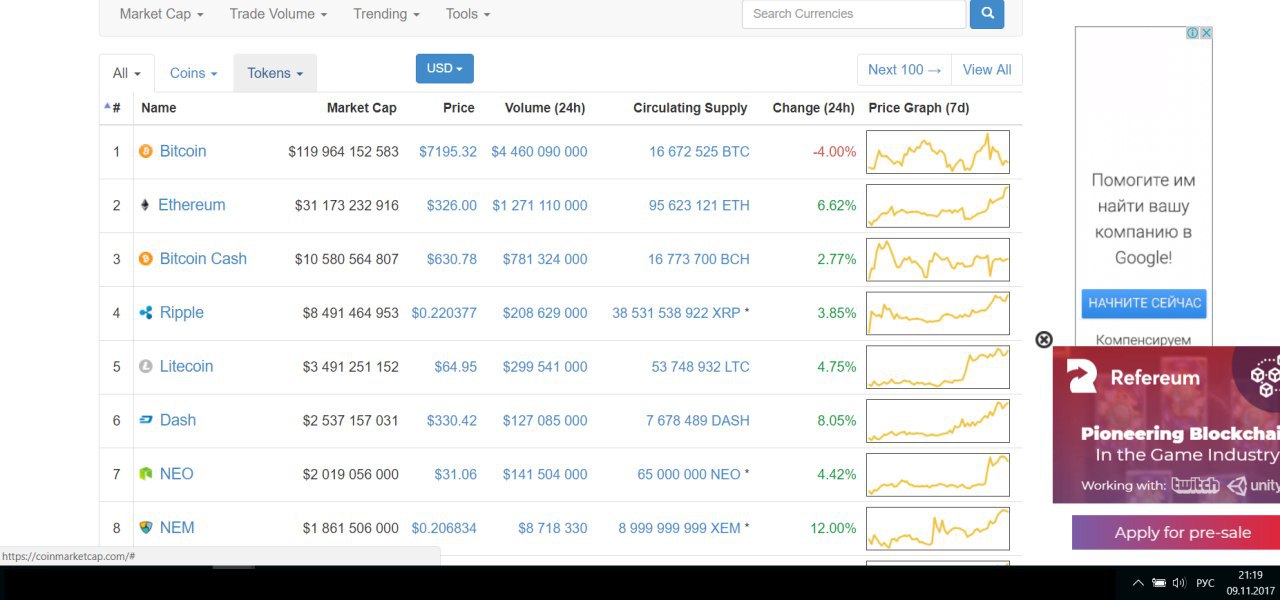Open the NEM name link

(x=178, y=528)
